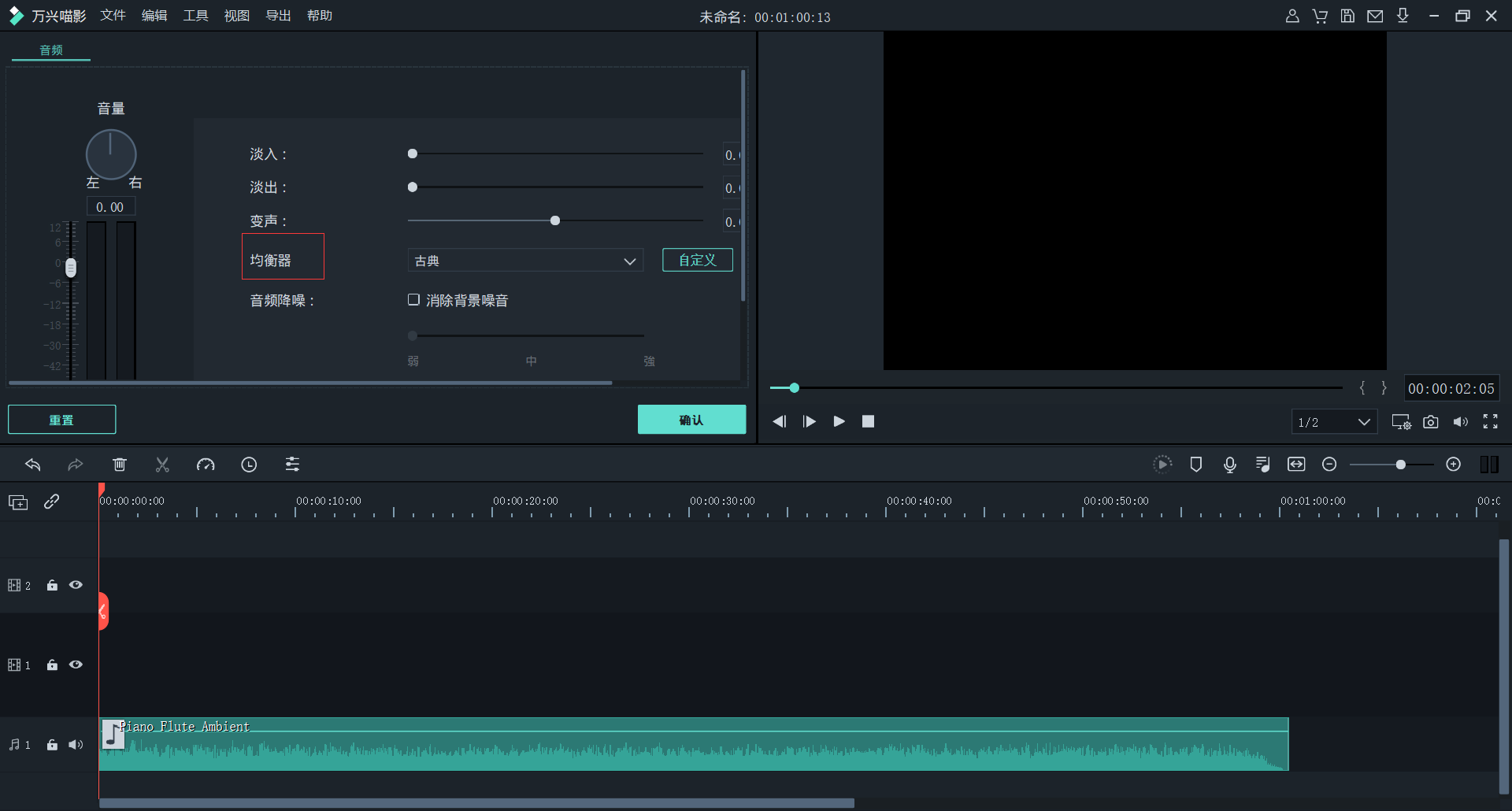The height and width of the screenshot is (811, 1512).
Task: Click the delete trash icon
Action: click(x=120, y=465)
